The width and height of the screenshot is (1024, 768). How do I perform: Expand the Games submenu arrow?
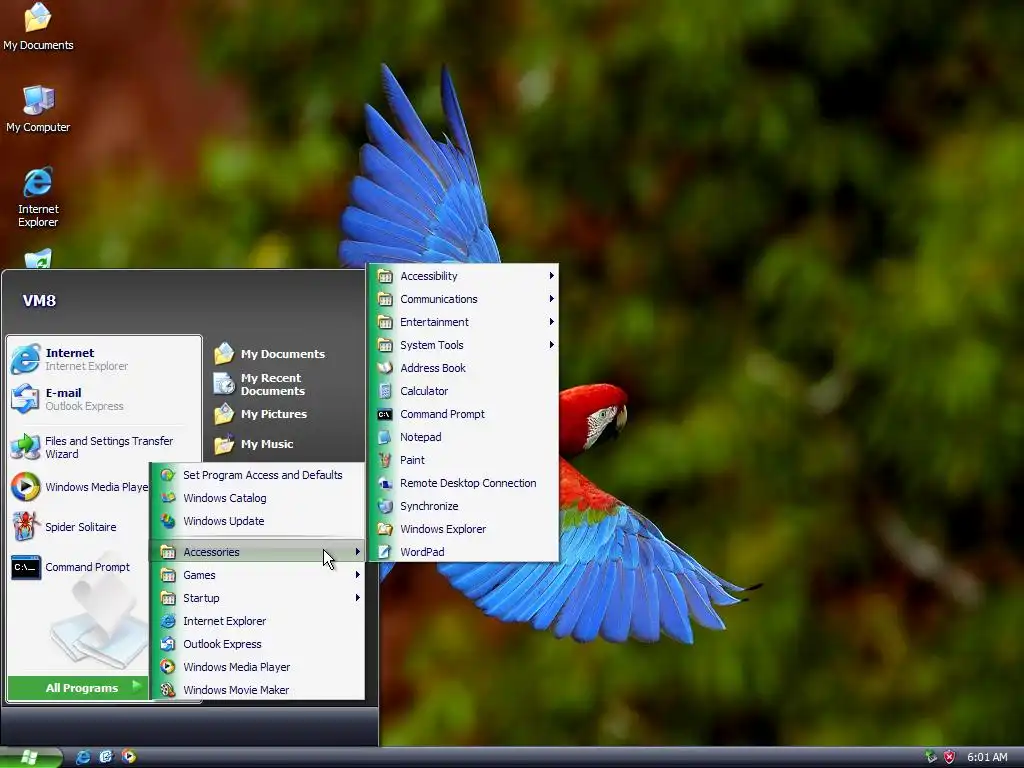coord(357,575)
